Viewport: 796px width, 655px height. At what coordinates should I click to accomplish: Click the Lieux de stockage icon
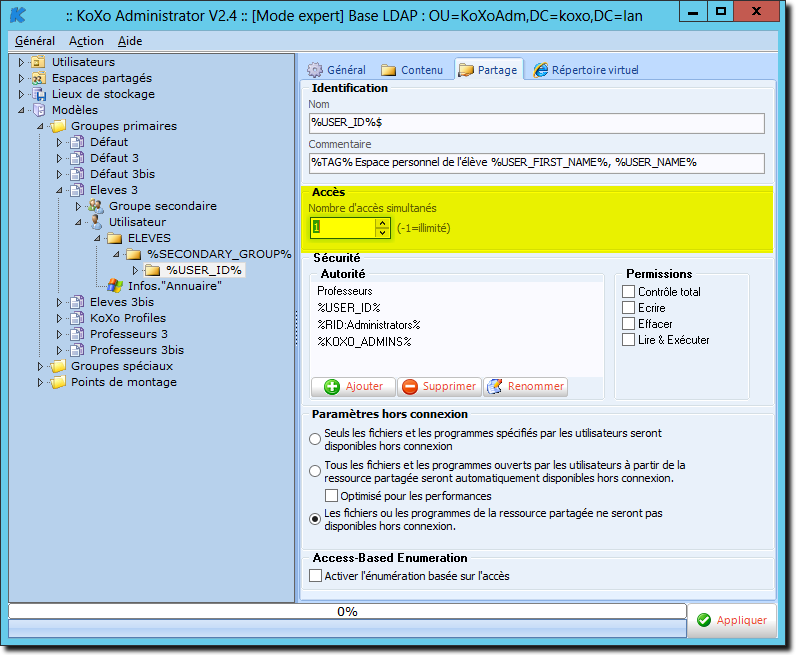(39, 94)
